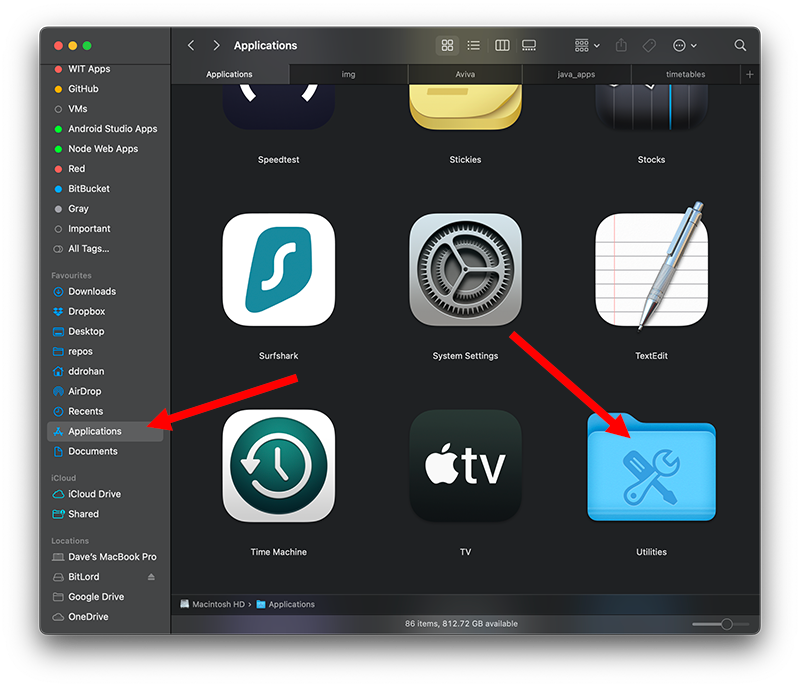The height and width of the screenshot is (687, 800).
Task: Select the java_apps tab
Action: [x=577, y=75]
